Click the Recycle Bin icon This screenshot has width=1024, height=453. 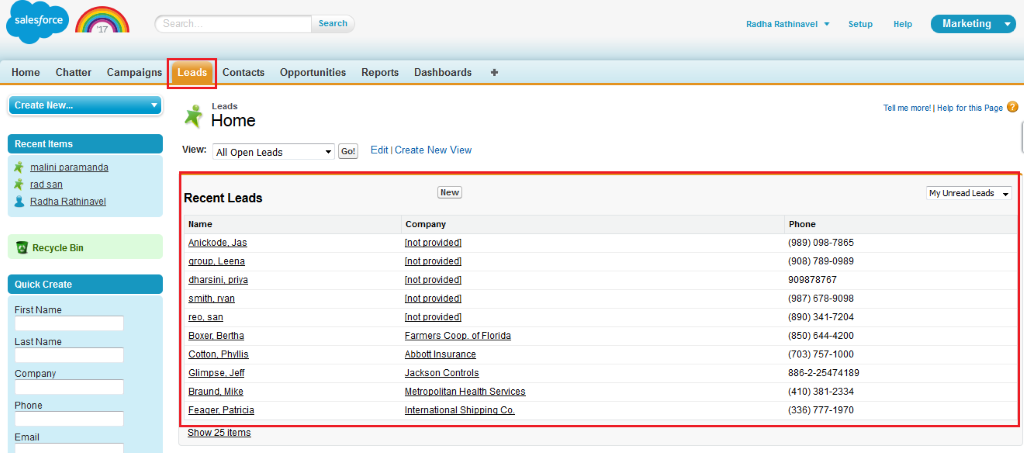pos(22,247)
